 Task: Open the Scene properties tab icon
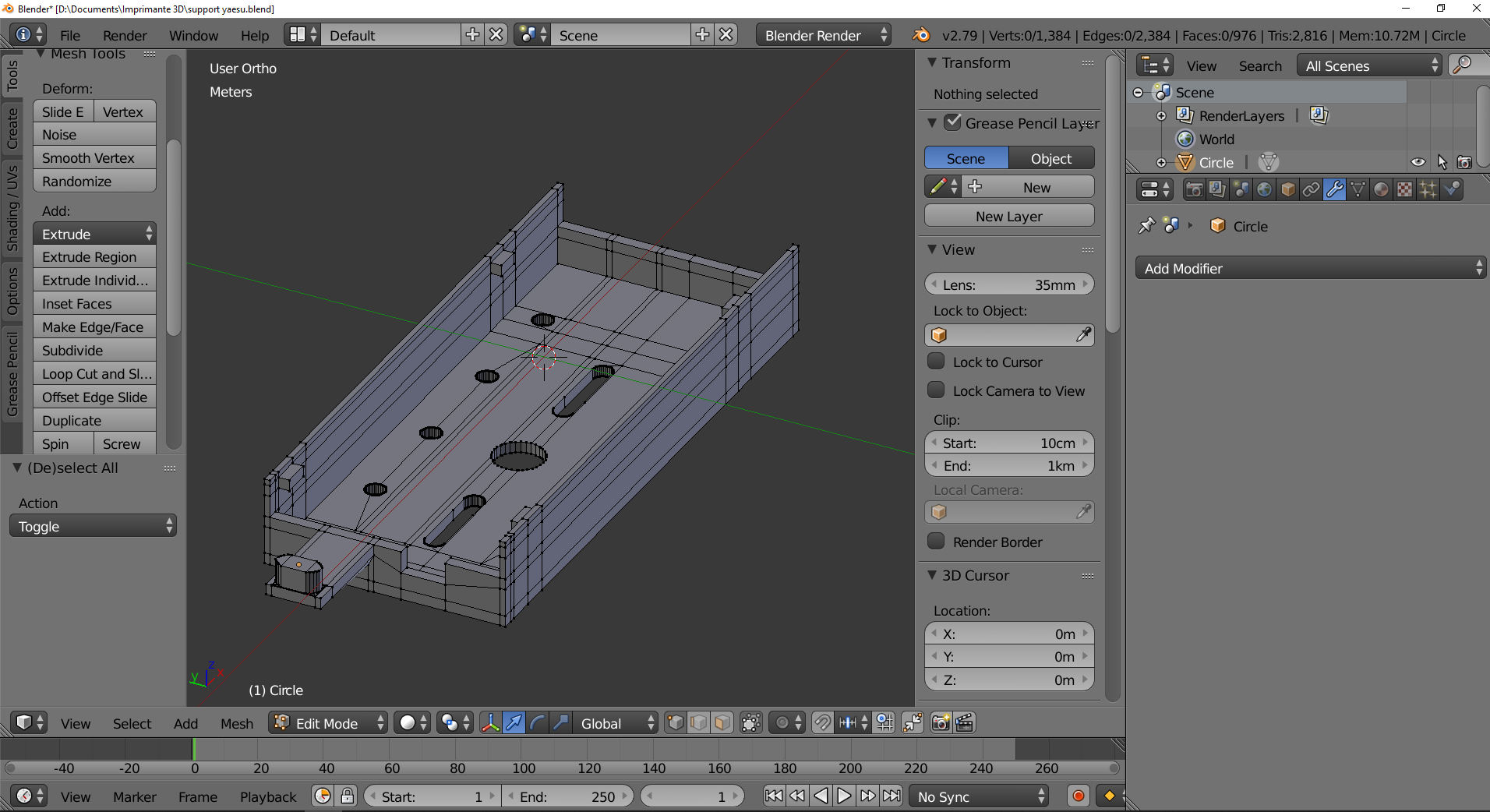[x=1241, y=189]
